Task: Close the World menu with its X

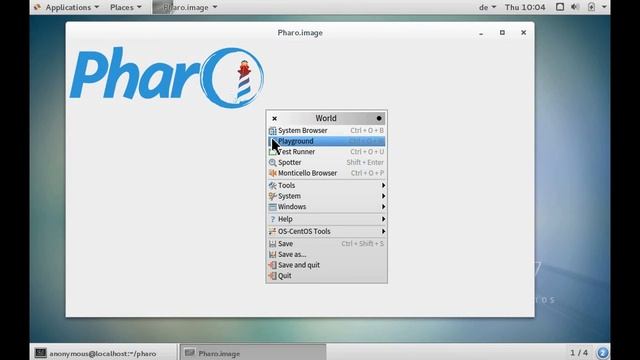Action: click(274, 118)
